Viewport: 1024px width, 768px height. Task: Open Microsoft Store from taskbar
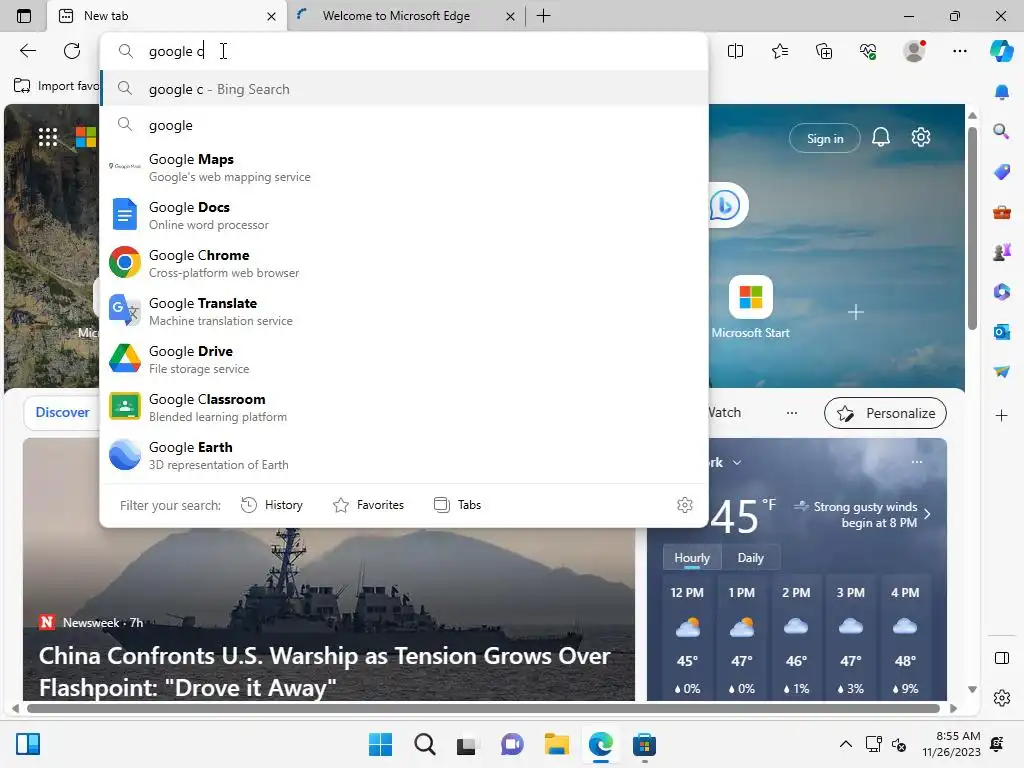tap(644, 744)
